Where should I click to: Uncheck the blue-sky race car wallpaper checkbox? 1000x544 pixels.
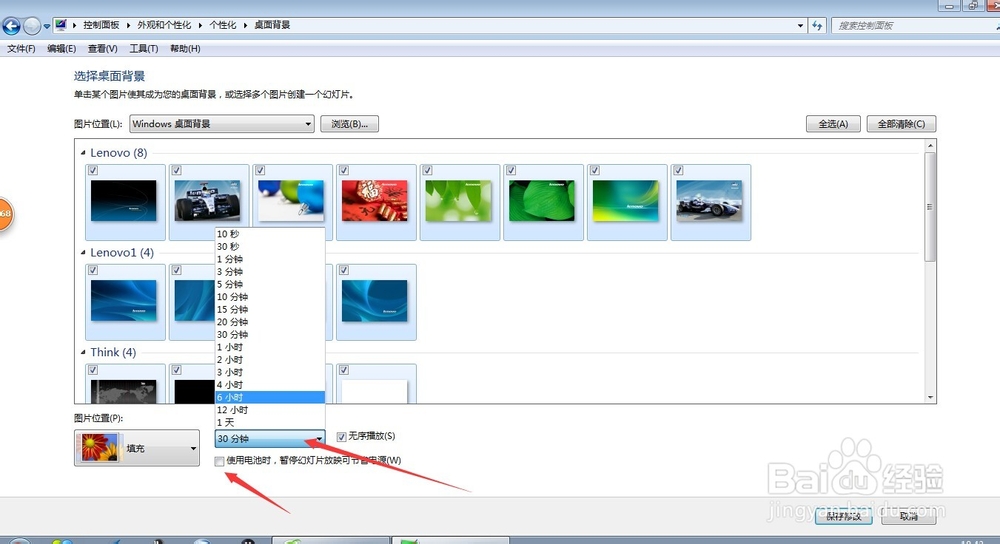(678, 170)
